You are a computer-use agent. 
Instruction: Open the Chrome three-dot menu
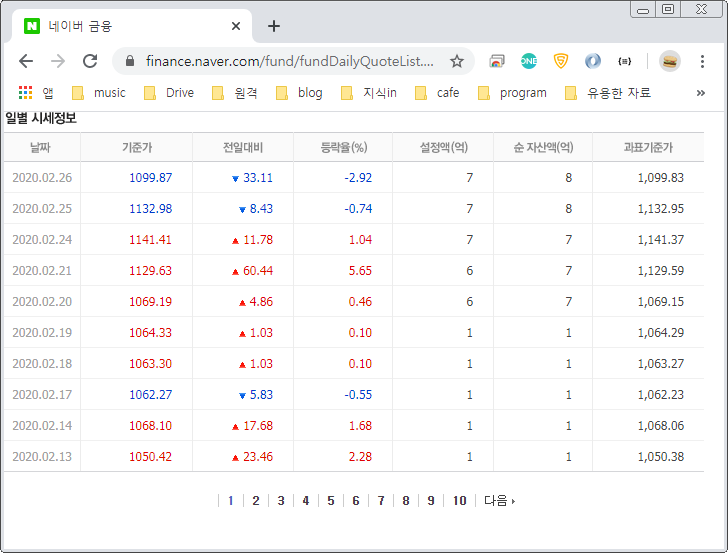click(x=702, y=61)
